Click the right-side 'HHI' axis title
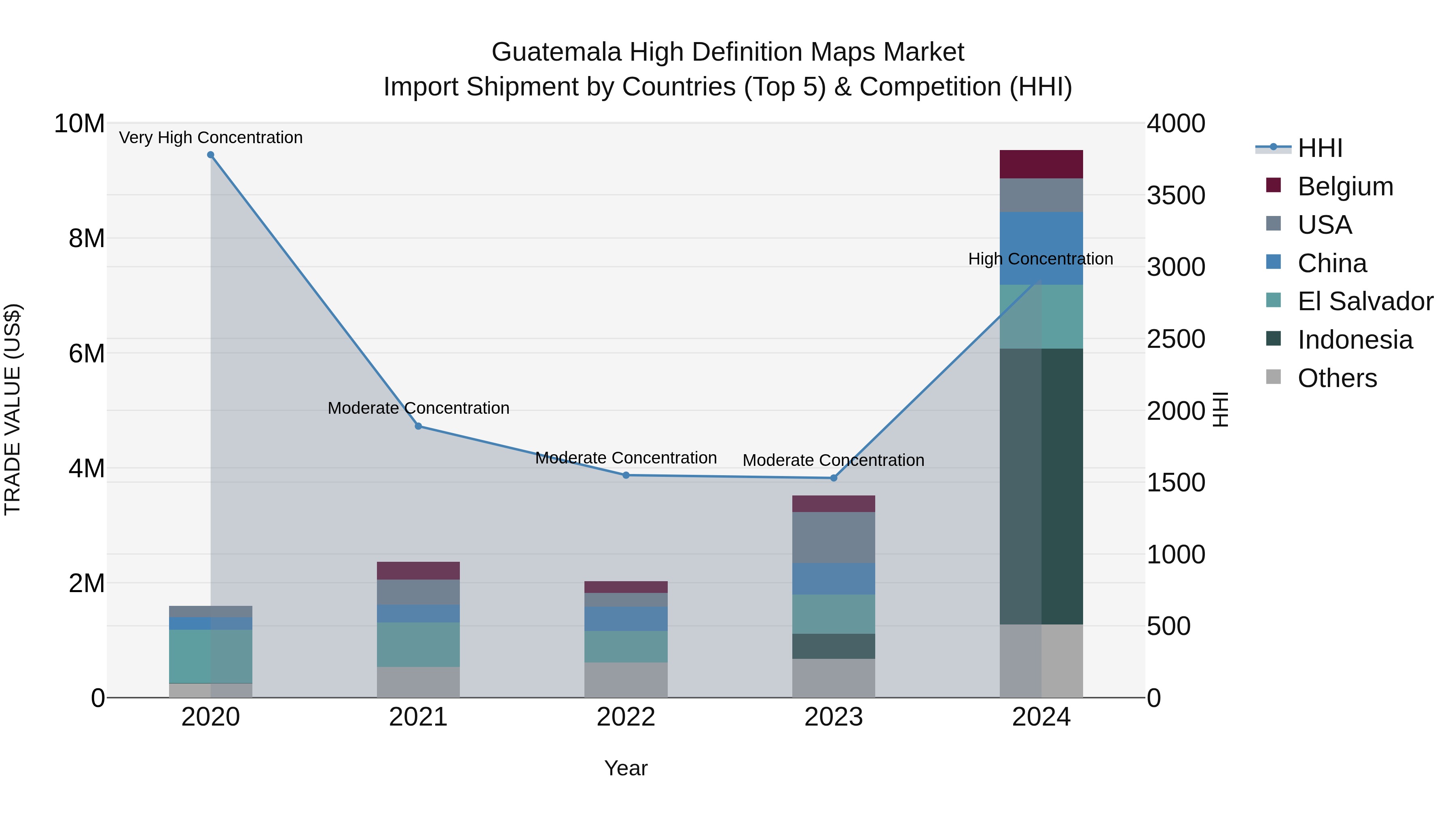 pyautogui.click(x=1221, y=410)
